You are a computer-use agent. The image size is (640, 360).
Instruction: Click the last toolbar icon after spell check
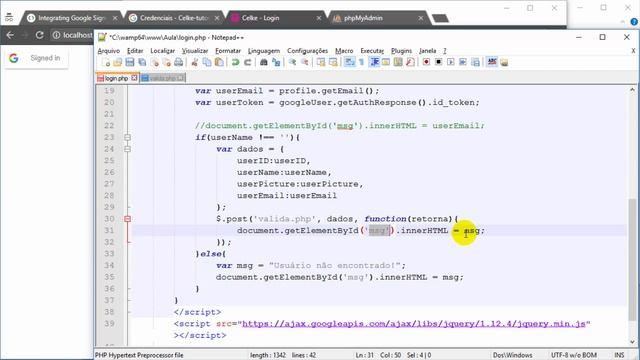click(x=504, y=62)
